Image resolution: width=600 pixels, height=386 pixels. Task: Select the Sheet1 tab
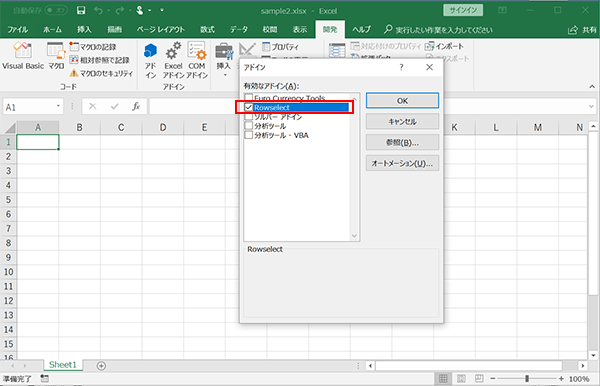point(63,365)
